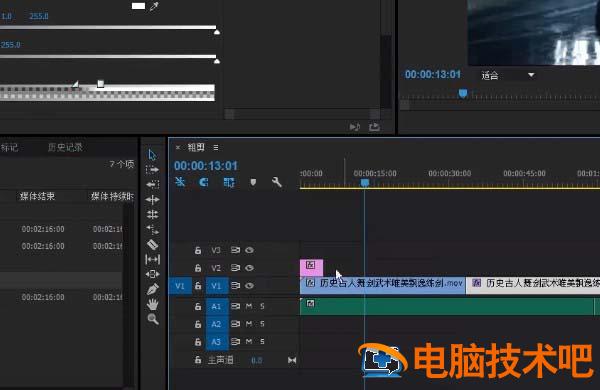
Task: Hide track V1 with eye icon
Action: pos(249,286)
